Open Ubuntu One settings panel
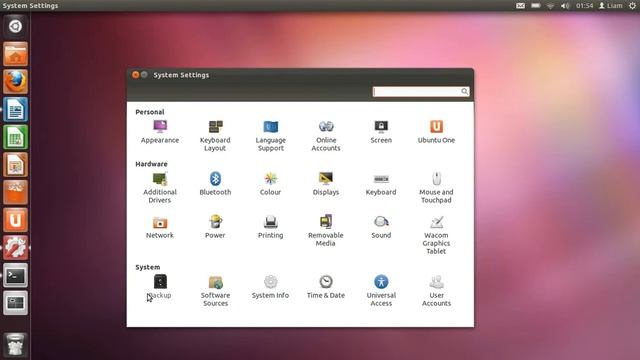This screenshot has height=360, width=640. [x=436, y=132]
